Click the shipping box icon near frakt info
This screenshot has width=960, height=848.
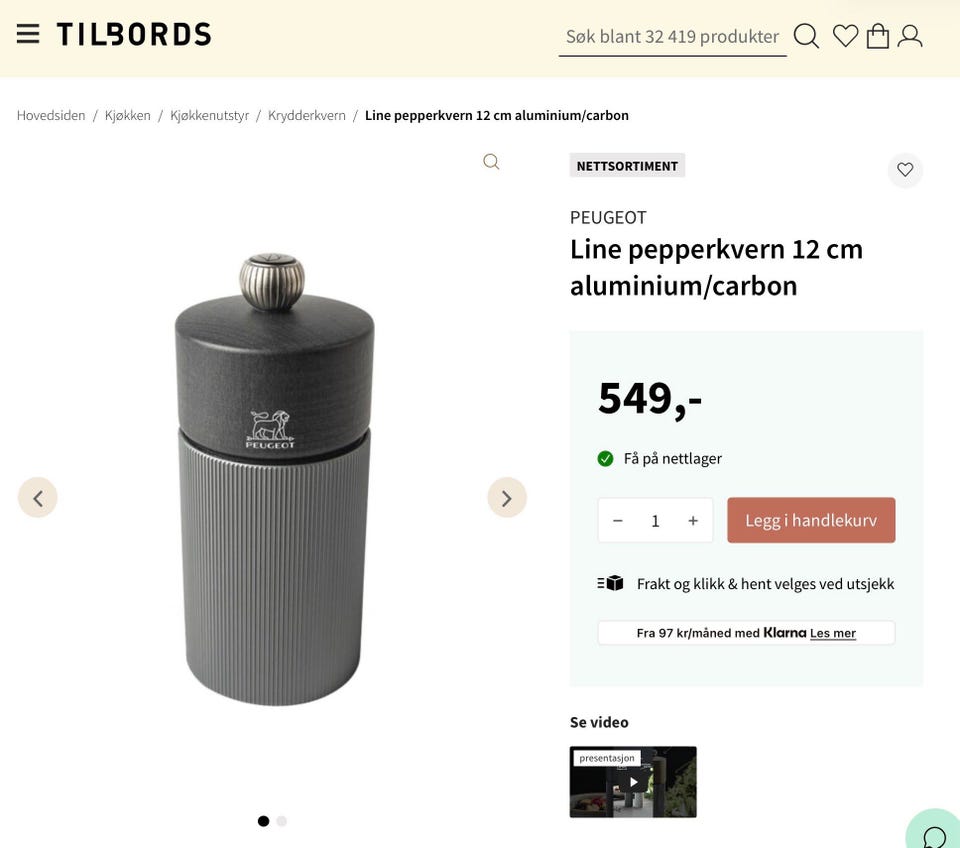click(x=610, y=582)
